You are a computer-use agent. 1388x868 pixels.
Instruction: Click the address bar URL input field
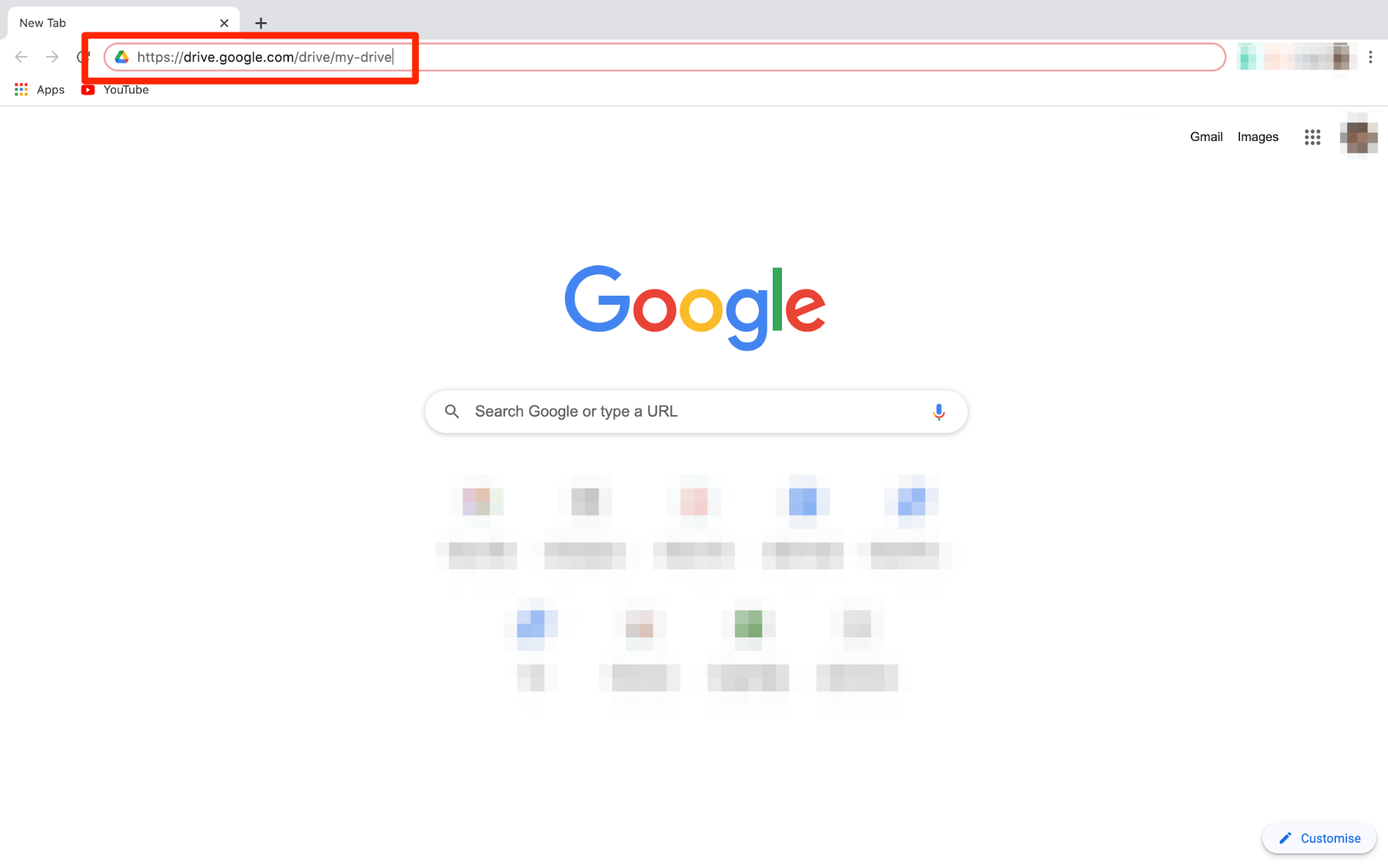[x=662, y=57]
